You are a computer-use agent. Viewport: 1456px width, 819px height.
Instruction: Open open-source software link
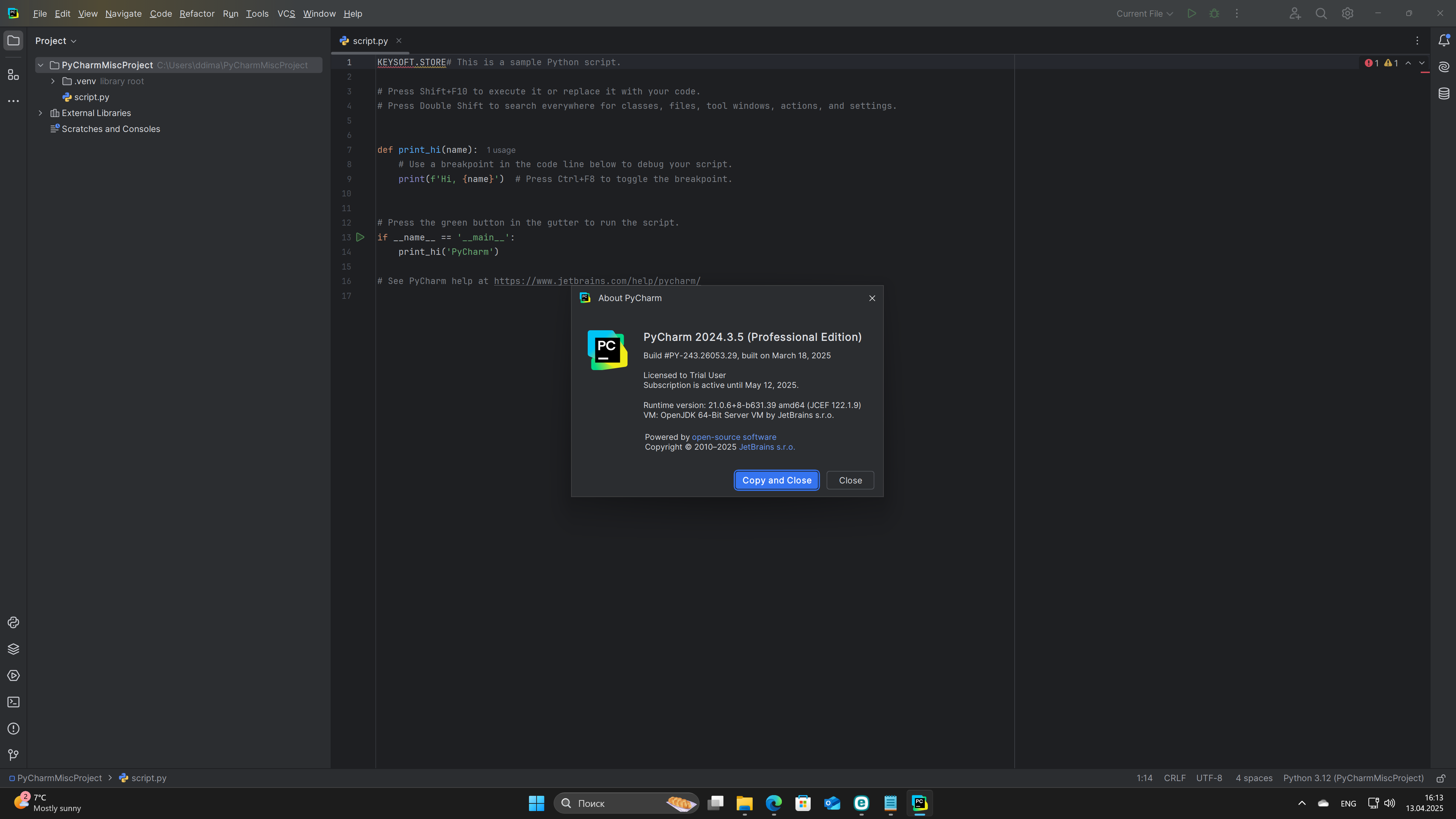click(x=734, y=437)
